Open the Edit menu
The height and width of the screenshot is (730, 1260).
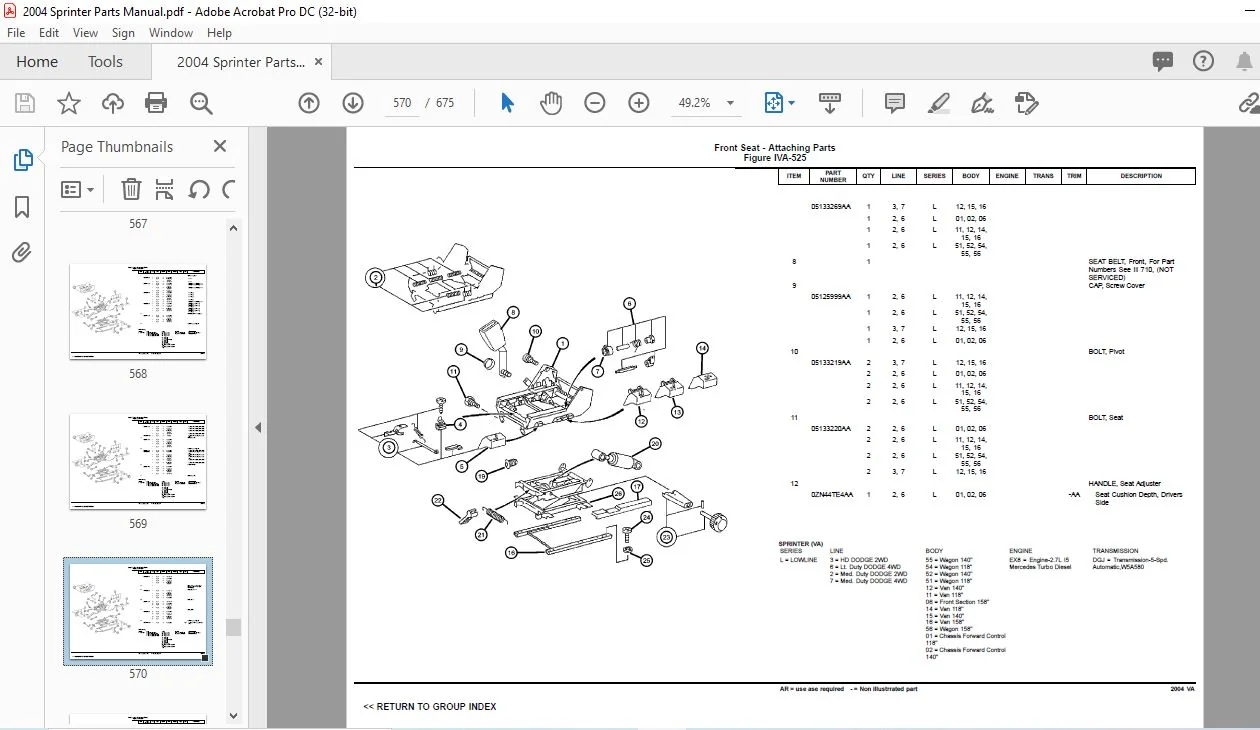coord(49,33)
